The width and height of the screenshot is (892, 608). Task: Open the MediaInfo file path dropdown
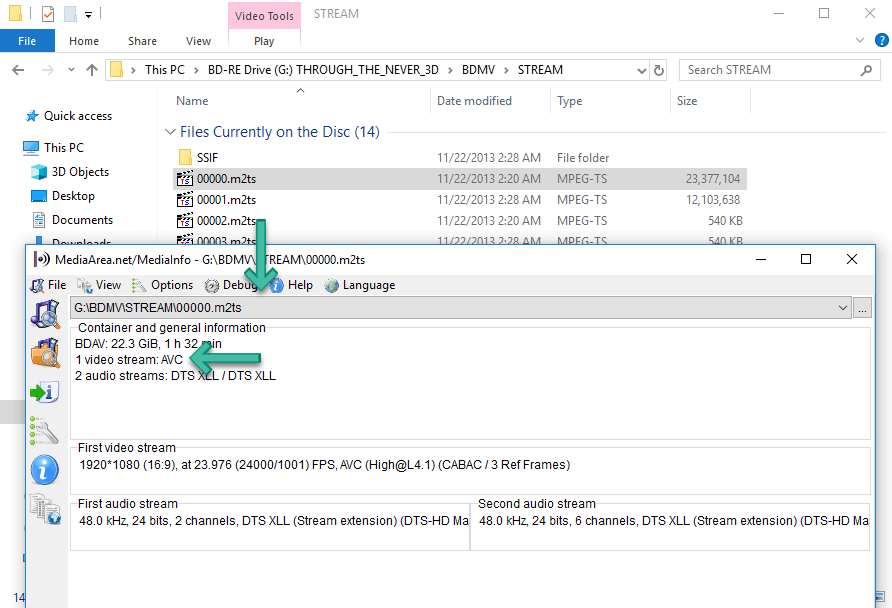pyautogui.click(x=843, y=308)
